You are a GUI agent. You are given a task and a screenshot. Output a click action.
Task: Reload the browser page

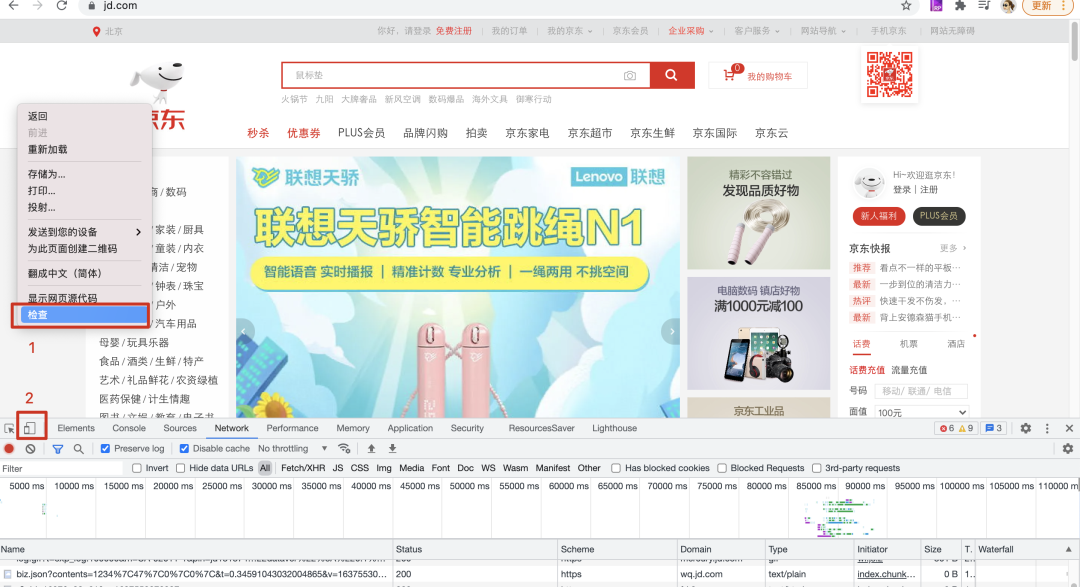(62, 6)
